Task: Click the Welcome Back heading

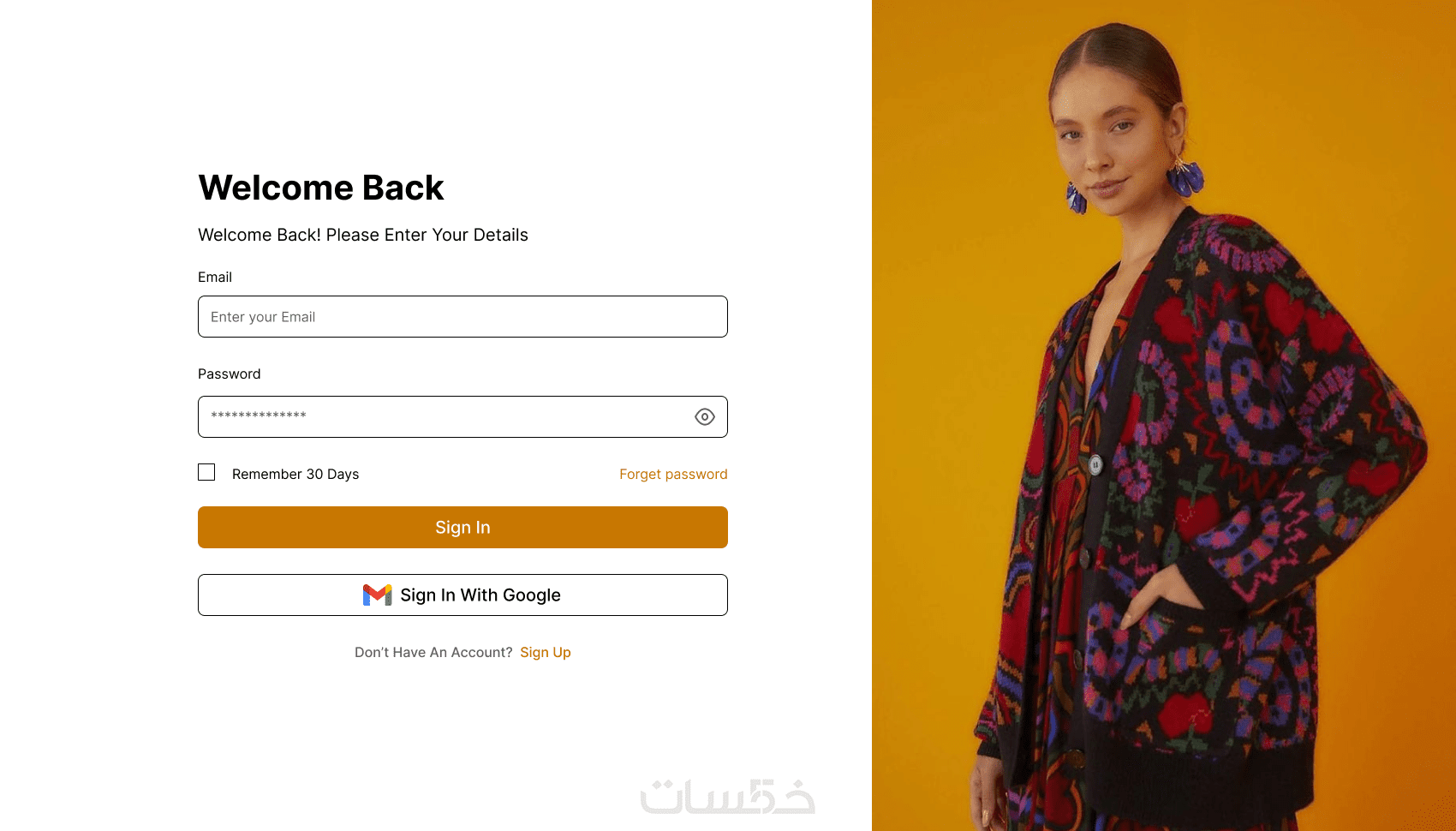Action: (x=321, y=188)
